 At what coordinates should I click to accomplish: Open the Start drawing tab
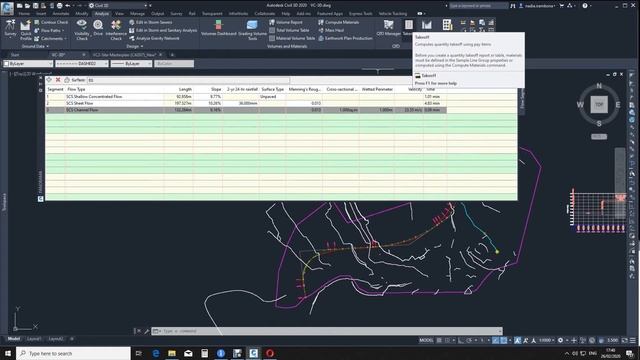click(x=15, y=55)
